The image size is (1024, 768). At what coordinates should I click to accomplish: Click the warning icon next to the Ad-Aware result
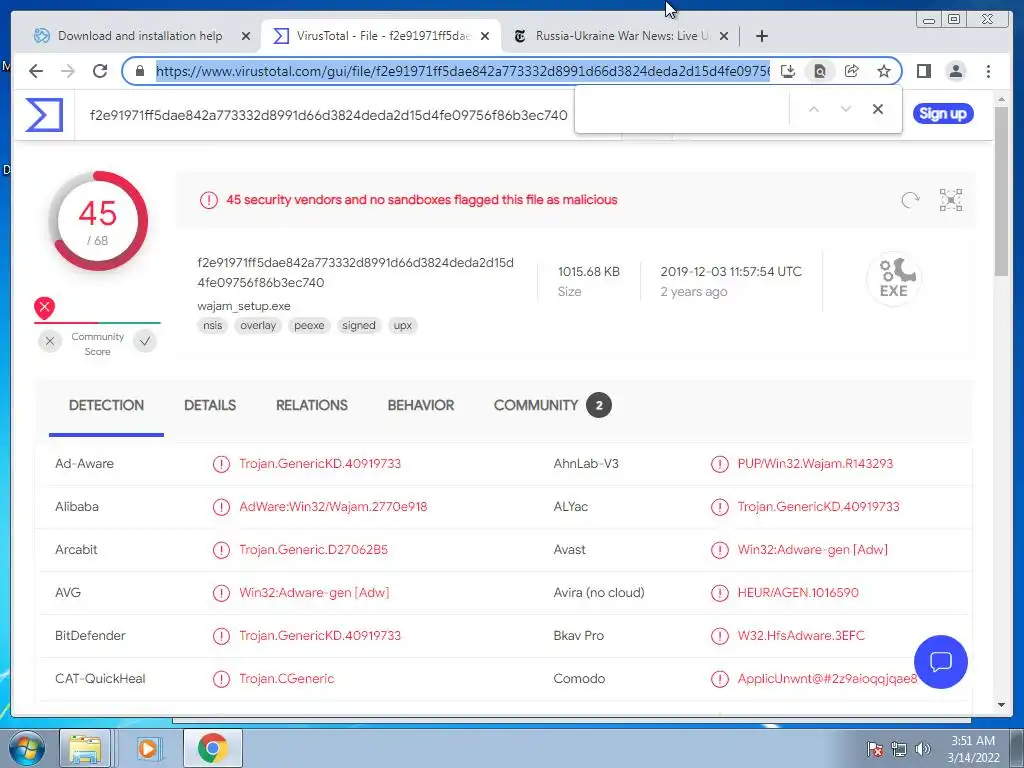(221, 464)
